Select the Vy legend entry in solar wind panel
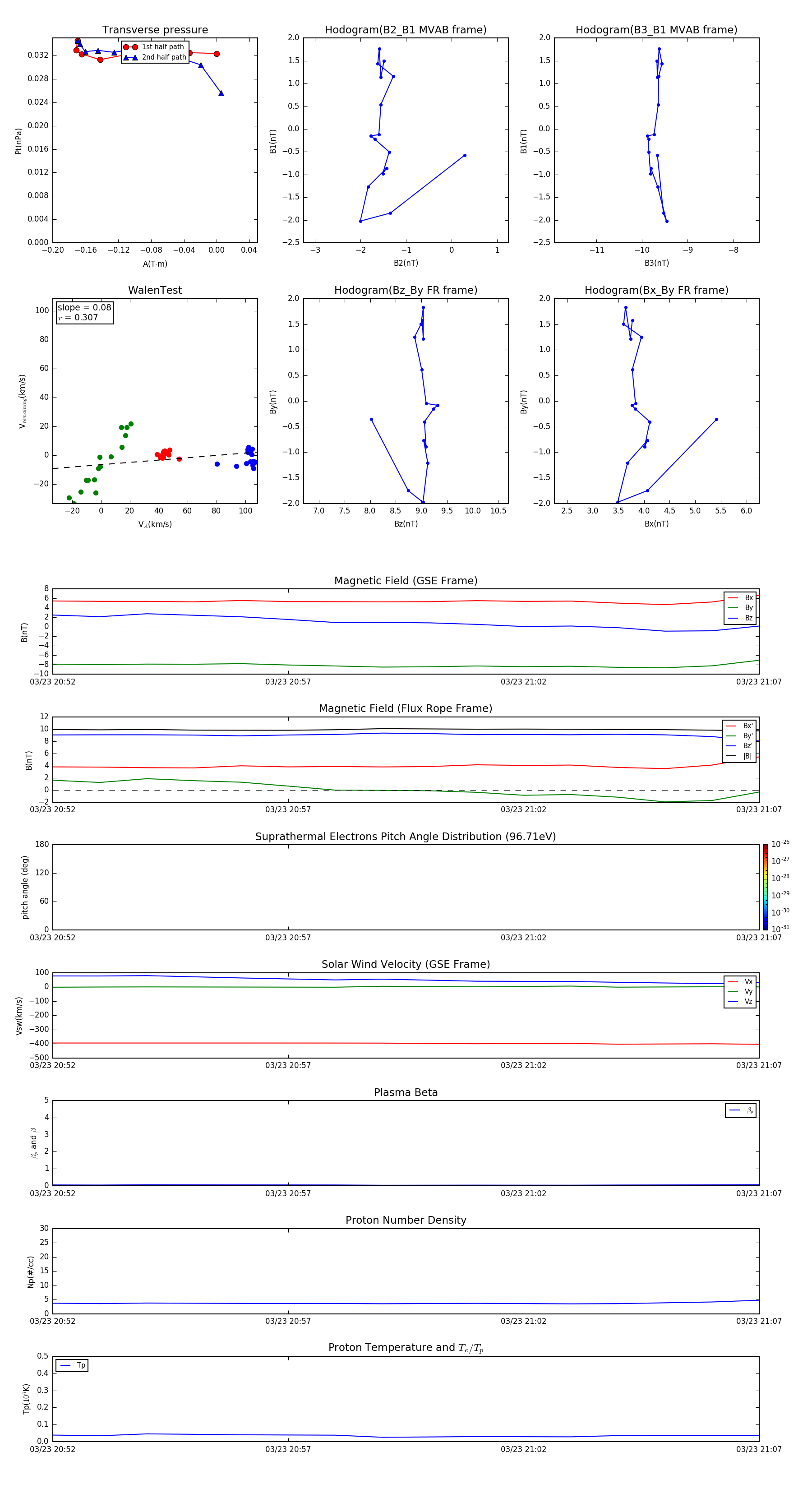The height and width of the screenshot is (1489, 812). coord(740,992)
